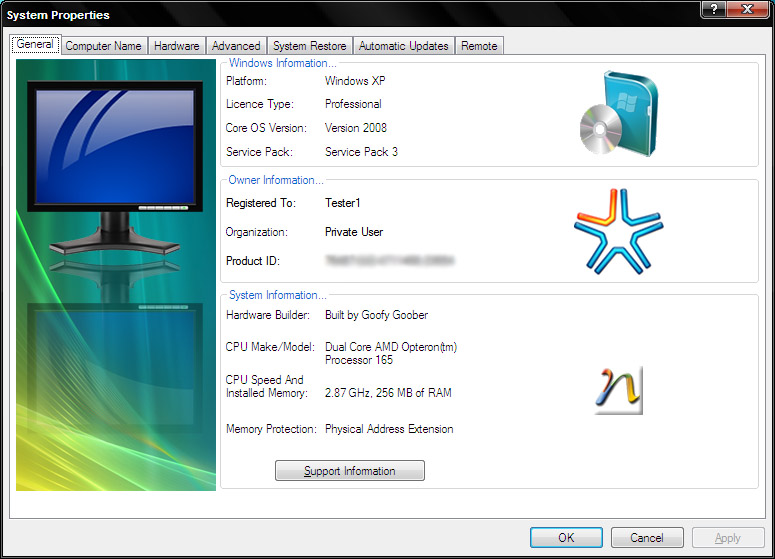775x559 pixels.
Task: Click the Registered To label
Action: click(x=260, y=203)
